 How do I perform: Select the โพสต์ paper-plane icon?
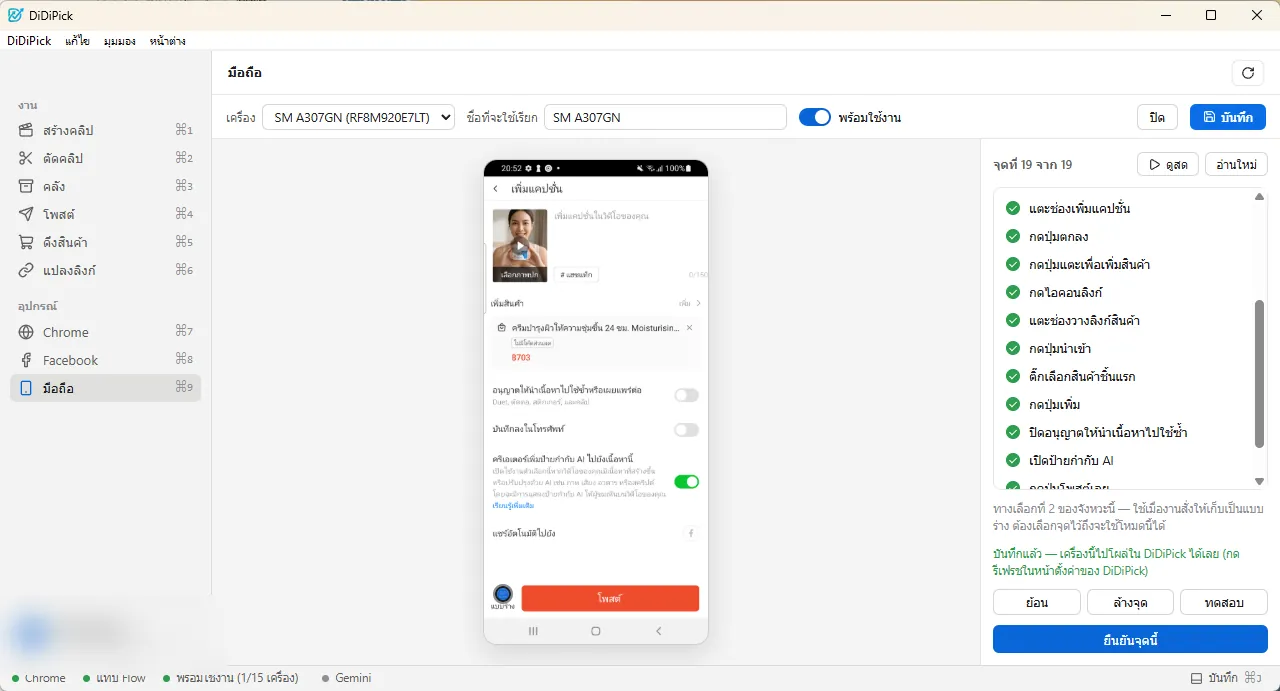point(26,214)
